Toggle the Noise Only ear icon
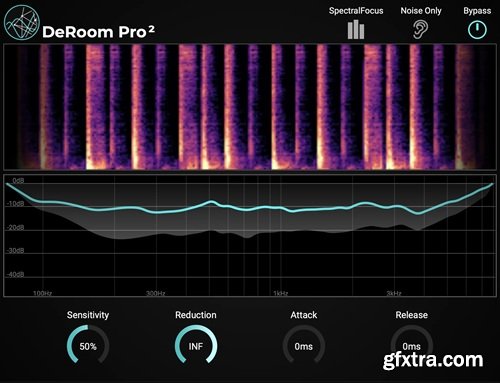The width and height of the screenshot is (500, 383). click(x=421, y=29)
